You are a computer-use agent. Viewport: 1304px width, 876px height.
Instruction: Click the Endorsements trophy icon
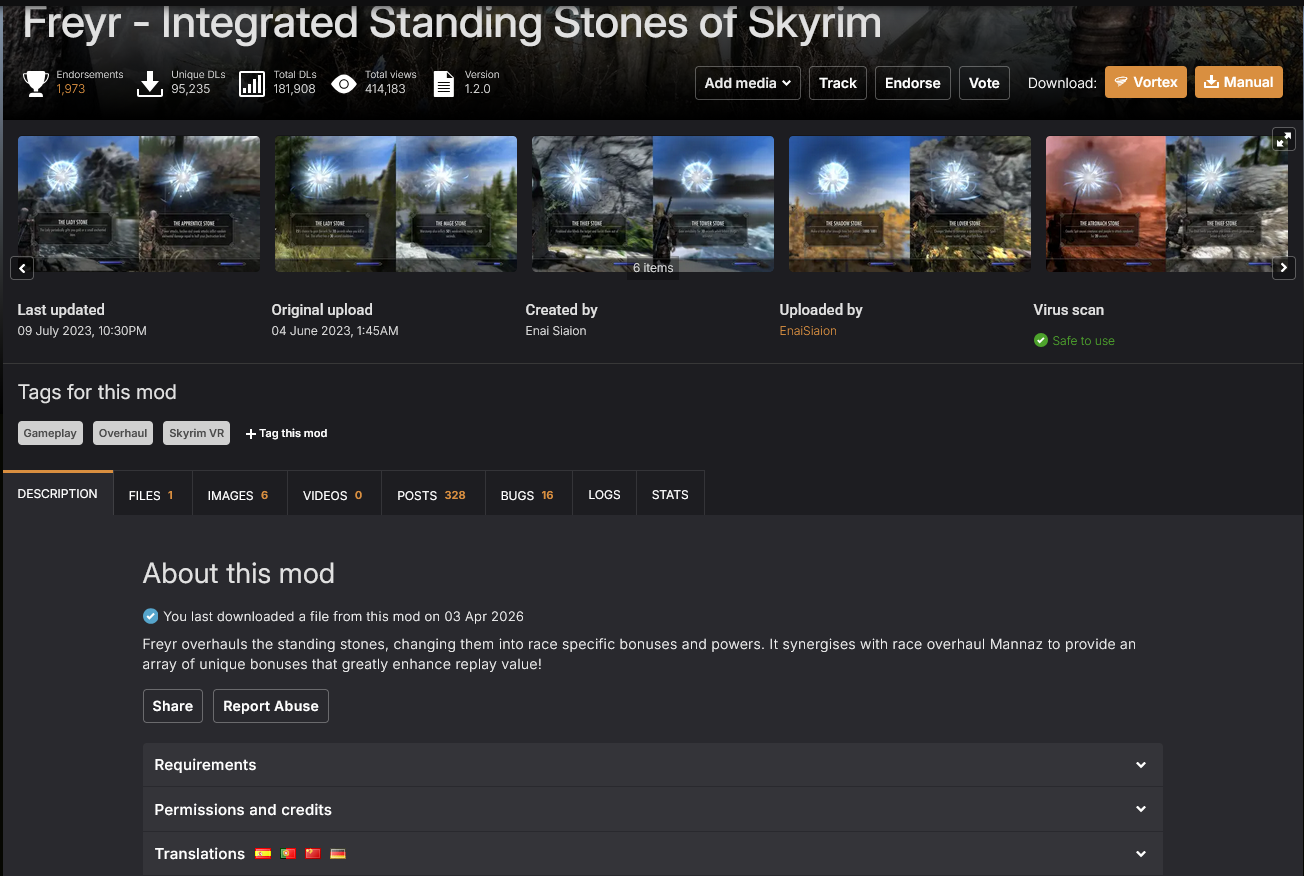[36, 83]
